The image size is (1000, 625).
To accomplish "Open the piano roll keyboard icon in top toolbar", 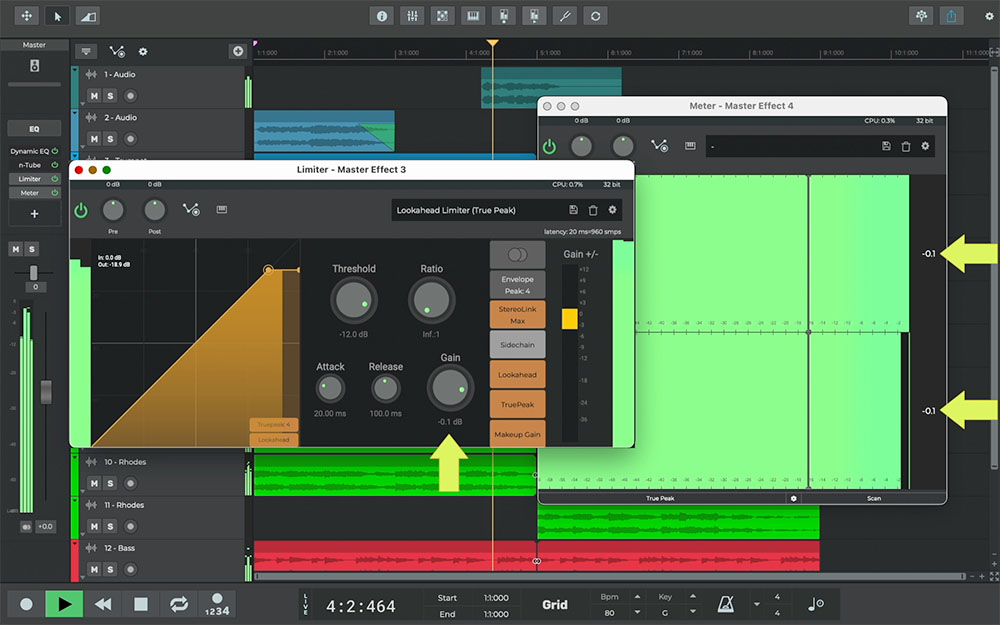I will click(x=473, y=16).
